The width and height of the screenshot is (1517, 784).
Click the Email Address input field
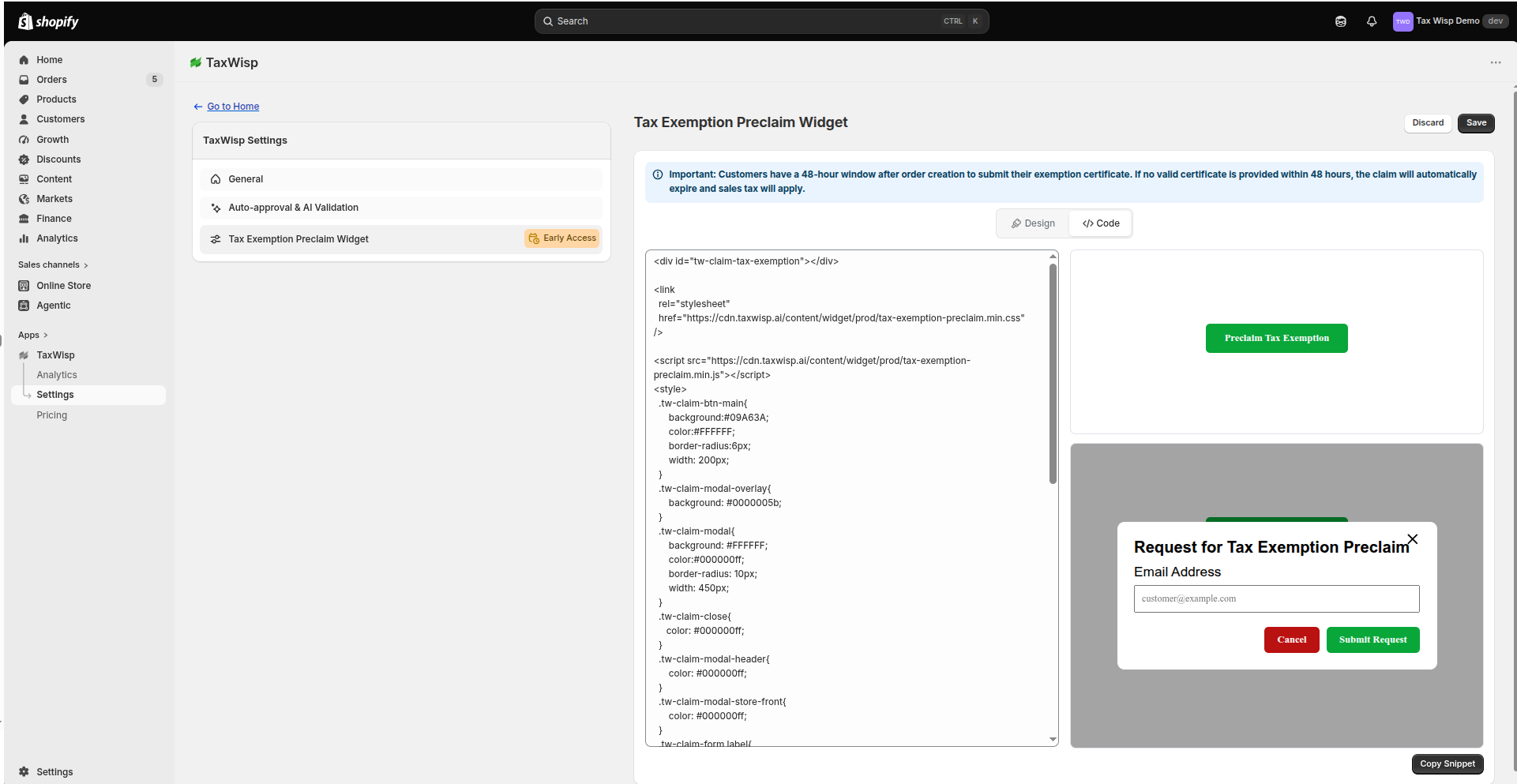[1277, 599]
